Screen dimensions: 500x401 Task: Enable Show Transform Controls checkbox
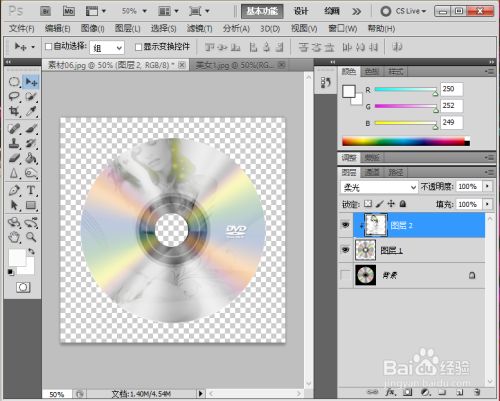click(138, 47)
